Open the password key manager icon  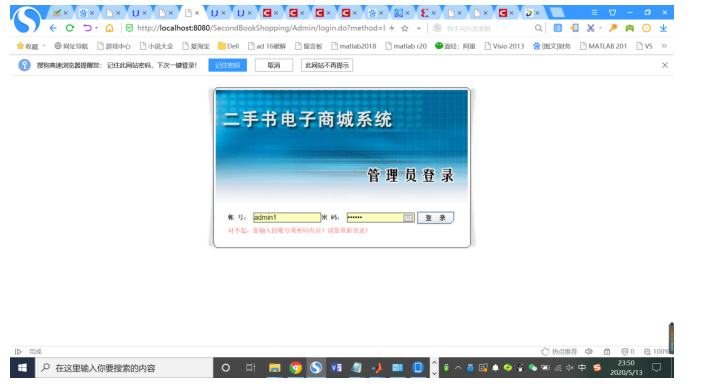pos(612,28)
